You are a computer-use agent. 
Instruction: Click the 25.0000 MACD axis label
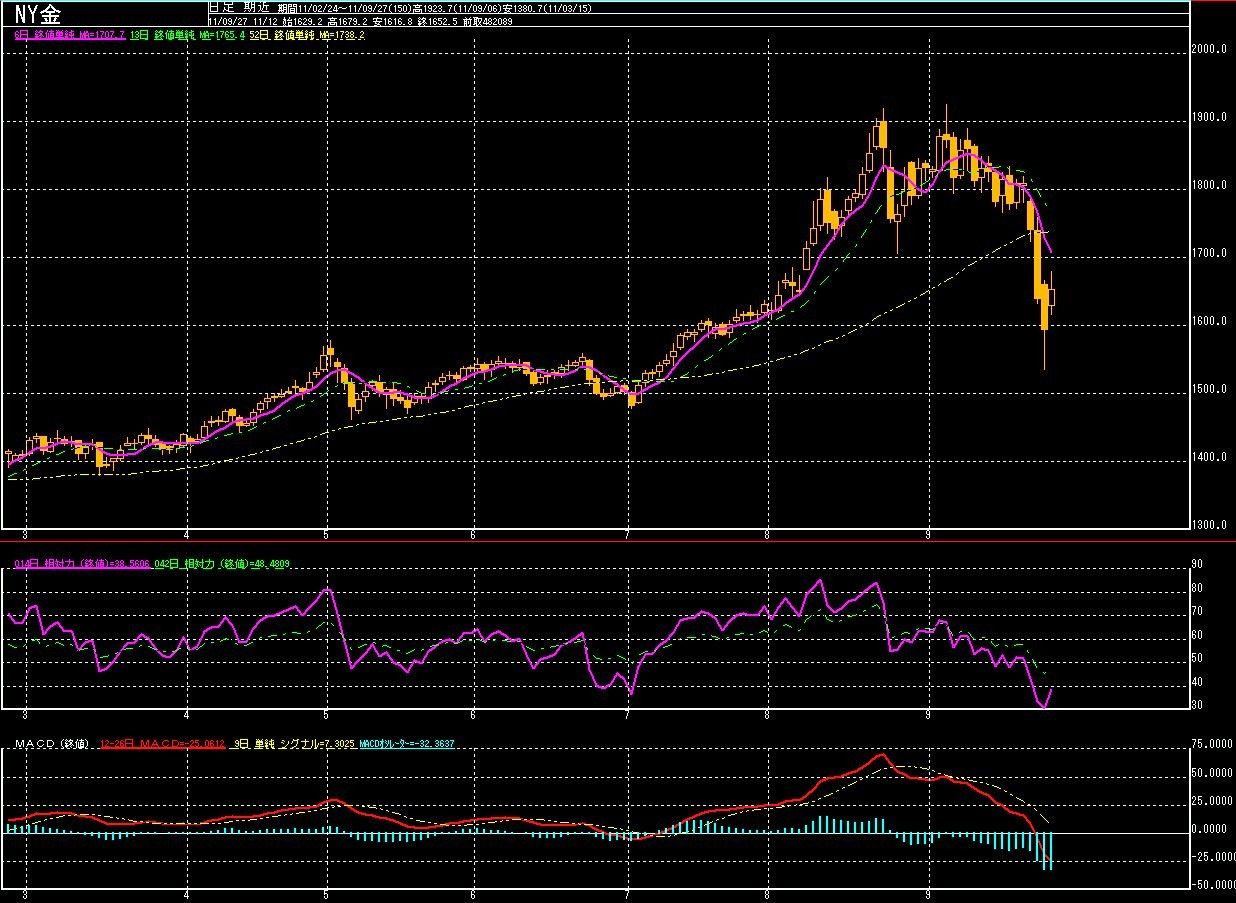pyautogui.click(x=1211, y=801)
